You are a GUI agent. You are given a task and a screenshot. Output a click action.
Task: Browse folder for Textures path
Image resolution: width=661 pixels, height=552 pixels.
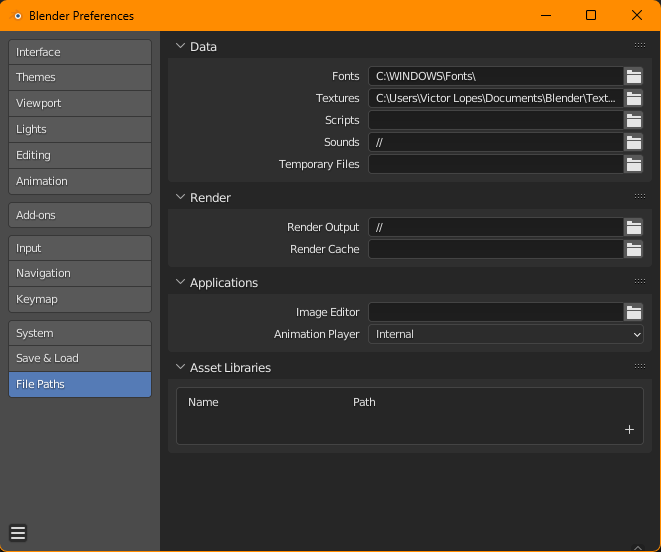pyautogui.click(x=633, y=98)
